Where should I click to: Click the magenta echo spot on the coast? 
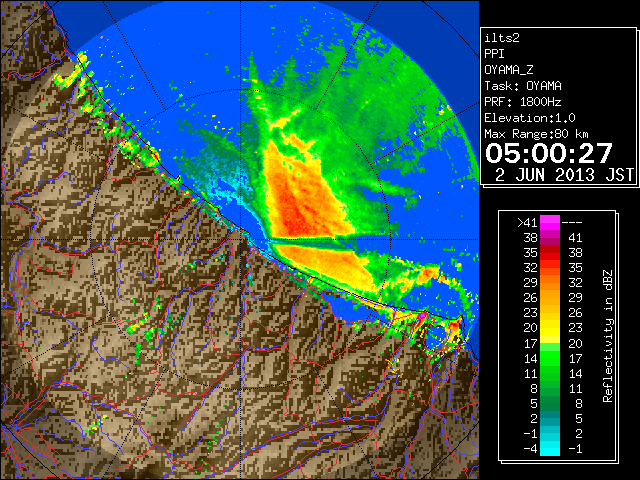pyautogui.click(x=422, y=315)
